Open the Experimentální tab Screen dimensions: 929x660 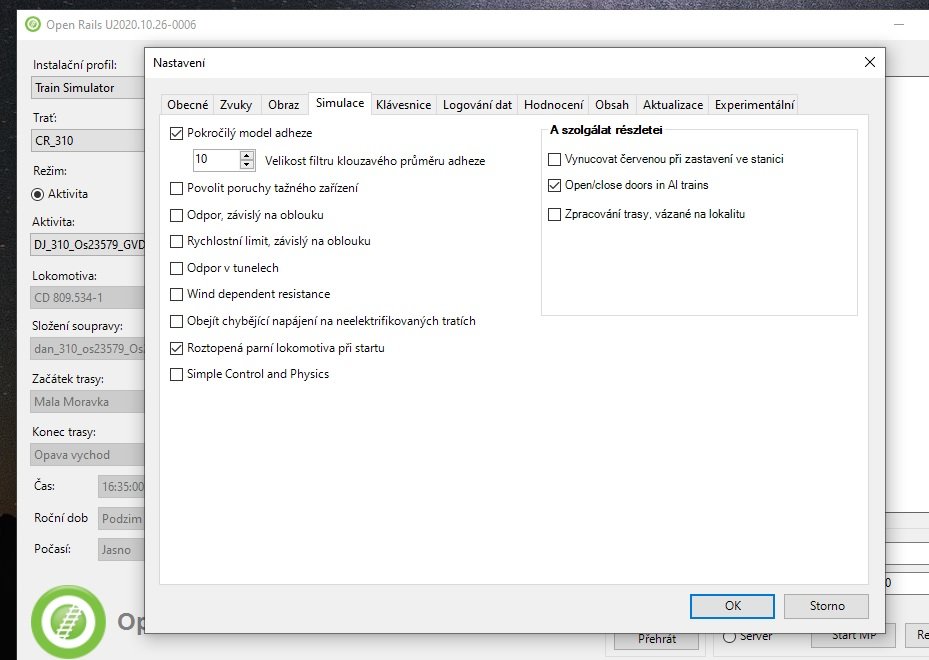tap(754, 104)
